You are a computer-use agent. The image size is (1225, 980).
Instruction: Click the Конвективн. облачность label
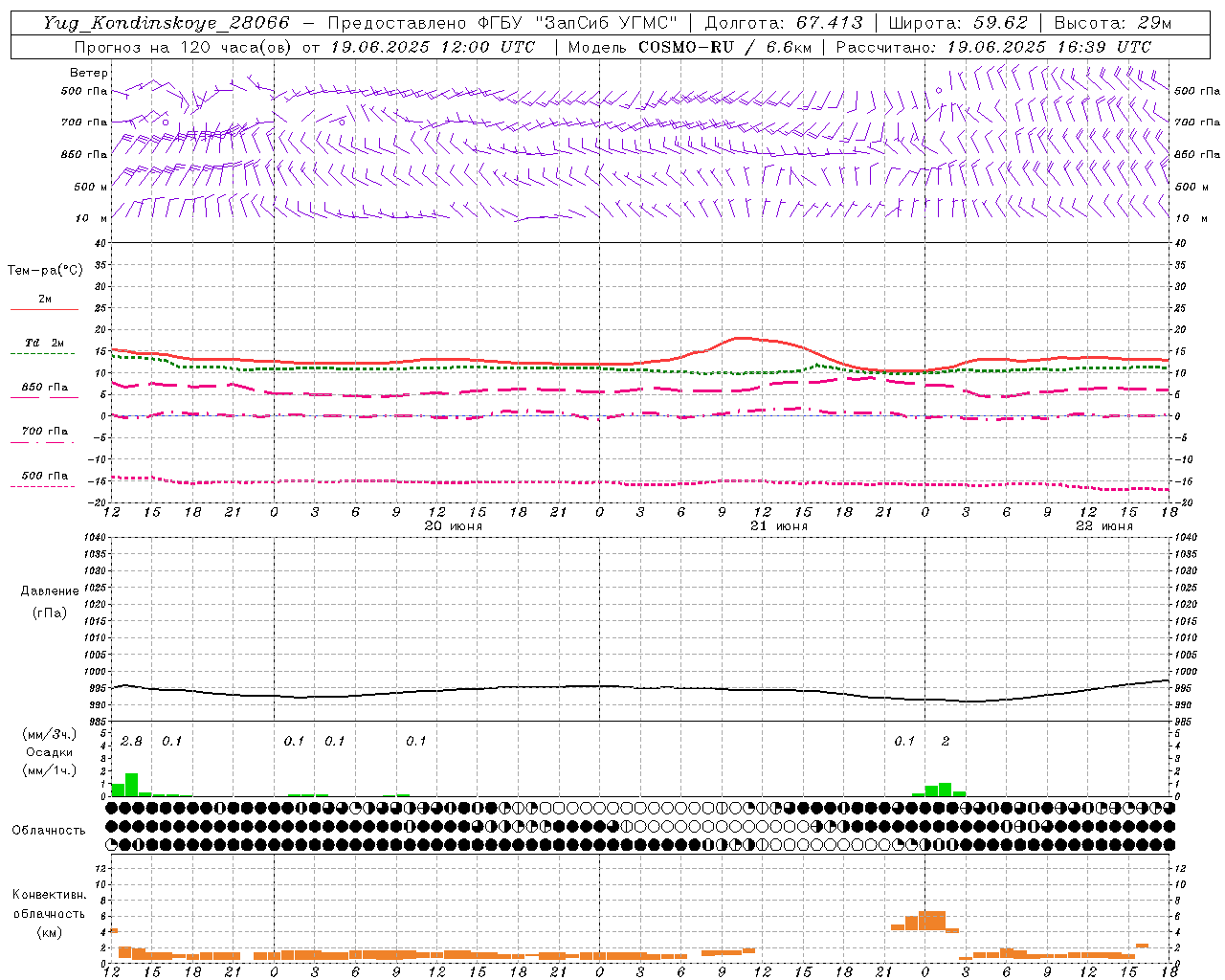49,904
